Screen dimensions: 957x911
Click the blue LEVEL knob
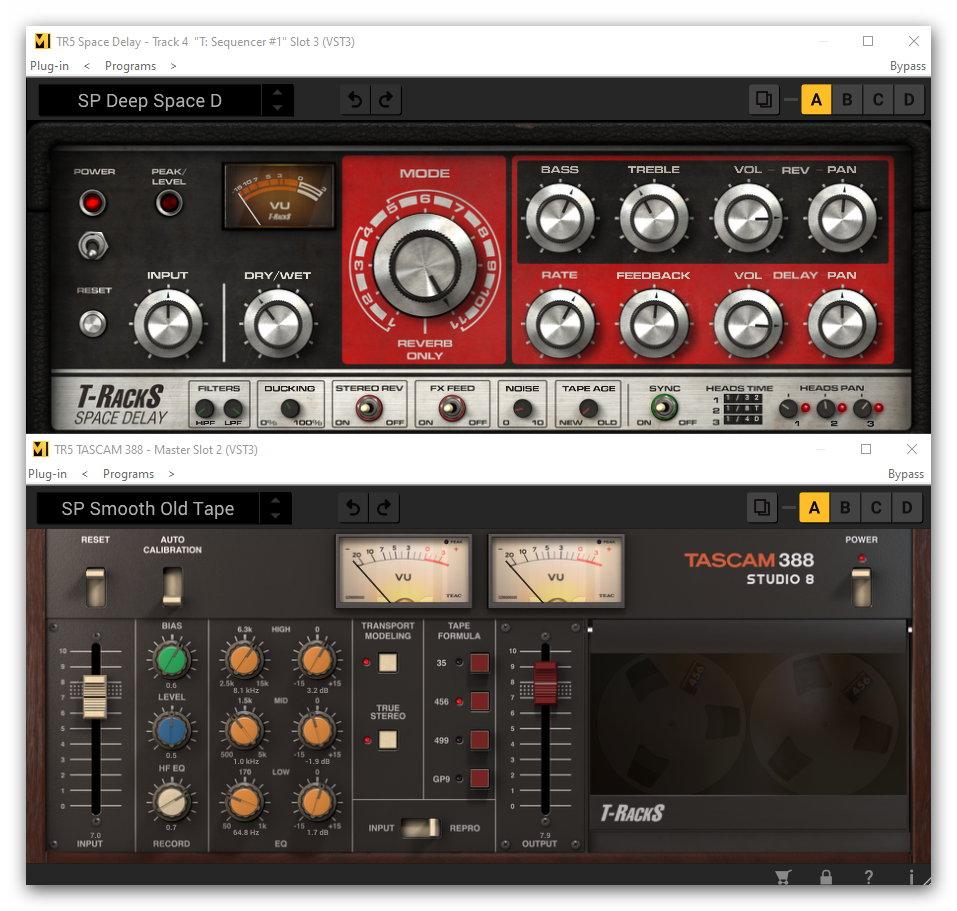172,730
